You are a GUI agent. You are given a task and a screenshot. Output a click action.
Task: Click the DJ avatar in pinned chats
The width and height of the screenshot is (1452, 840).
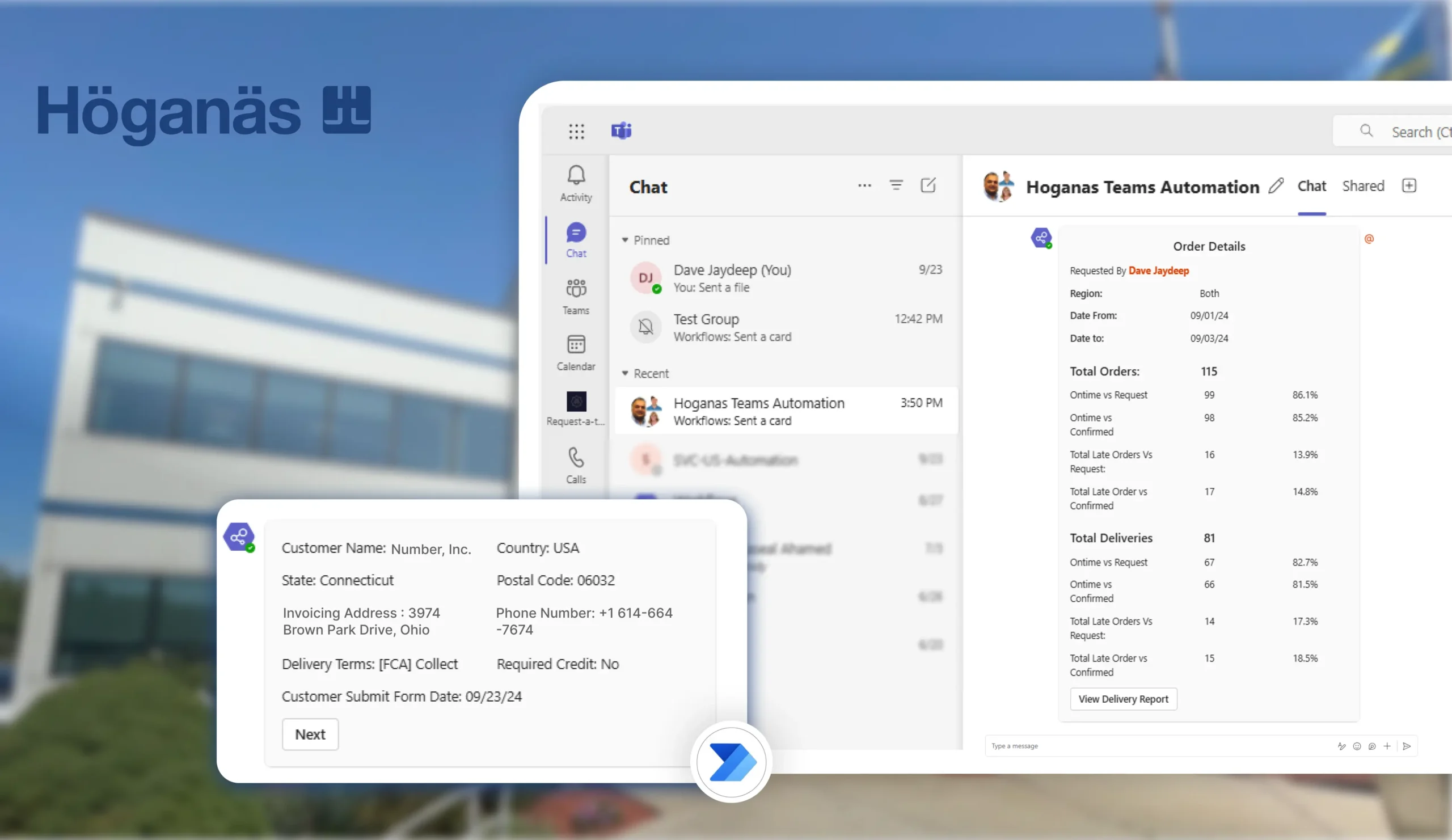tap(645, 278)
